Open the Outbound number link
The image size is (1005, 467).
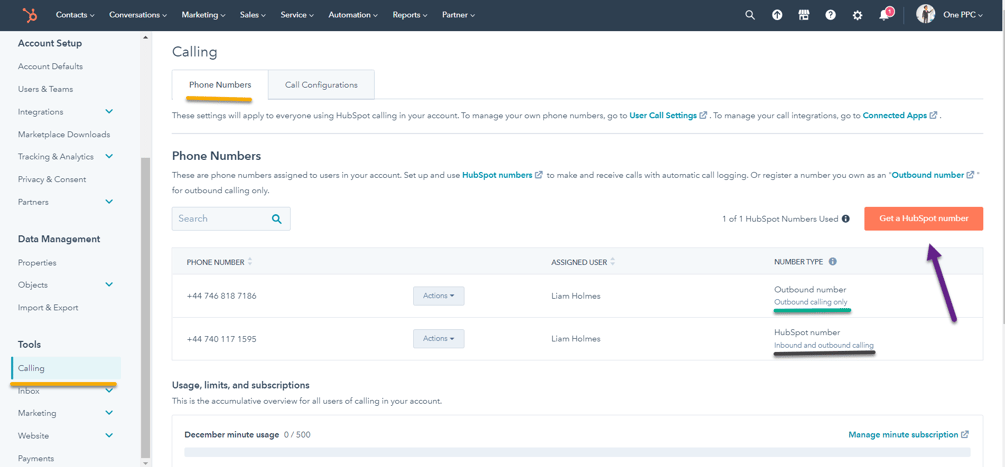point(927,174)
